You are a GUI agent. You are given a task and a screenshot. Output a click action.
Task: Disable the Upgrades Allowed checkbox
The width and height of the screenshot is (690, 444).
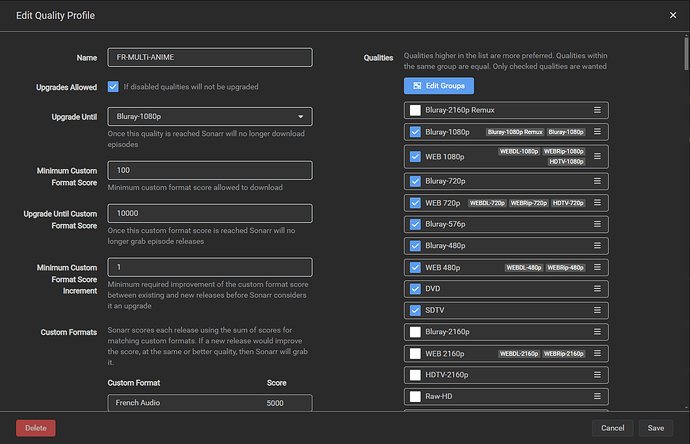[113, 87]
